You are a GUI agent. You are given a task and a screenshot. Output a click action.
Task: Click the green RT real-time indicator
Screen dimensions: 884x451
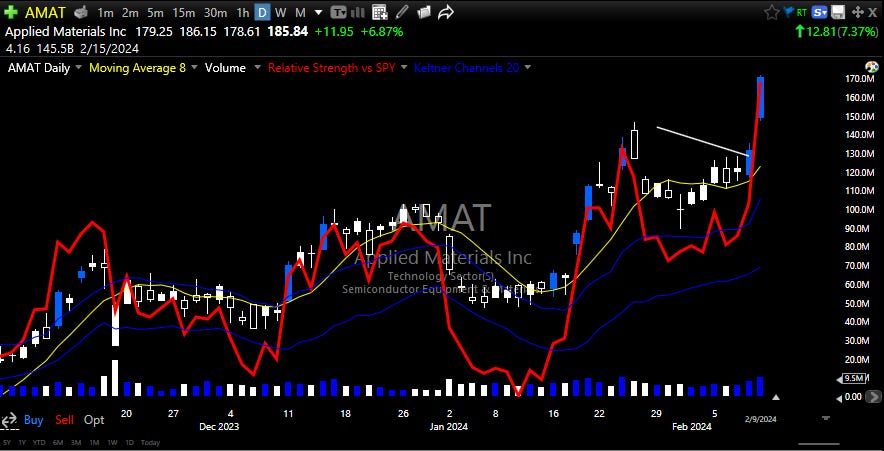coord(801,12)
